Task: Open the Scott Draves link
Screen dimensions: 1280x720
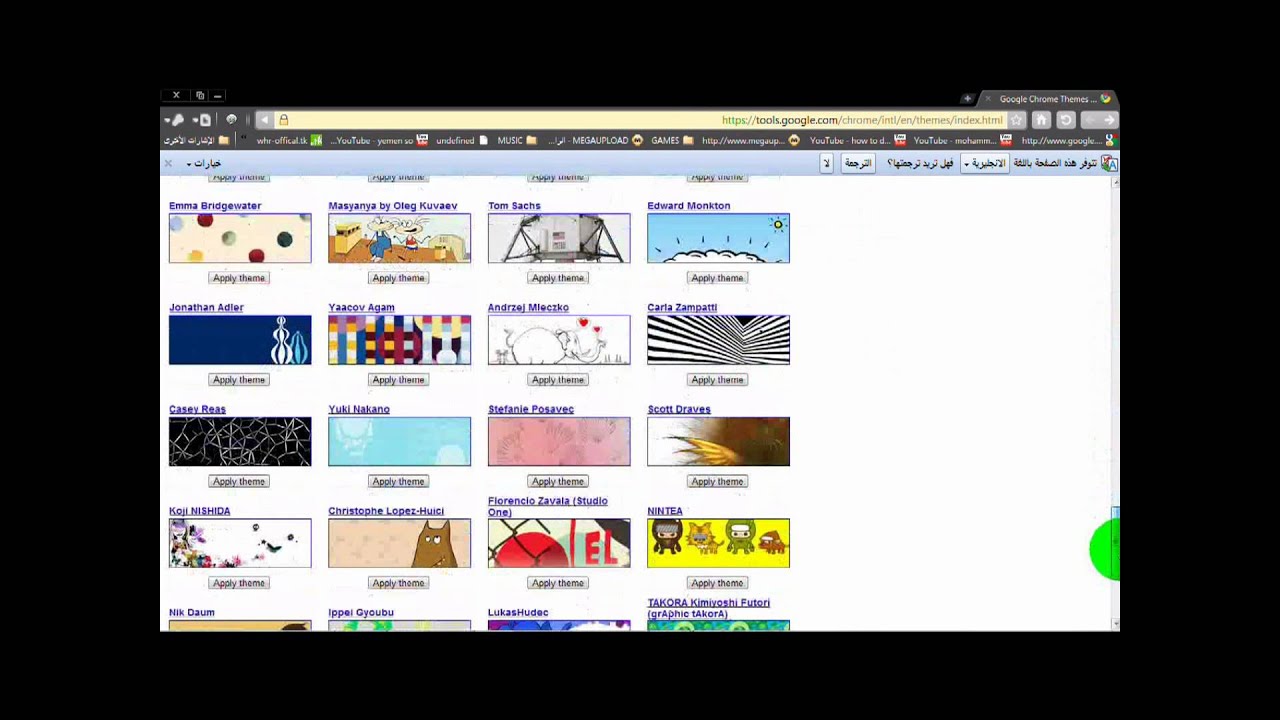Action: coord(679,409)
